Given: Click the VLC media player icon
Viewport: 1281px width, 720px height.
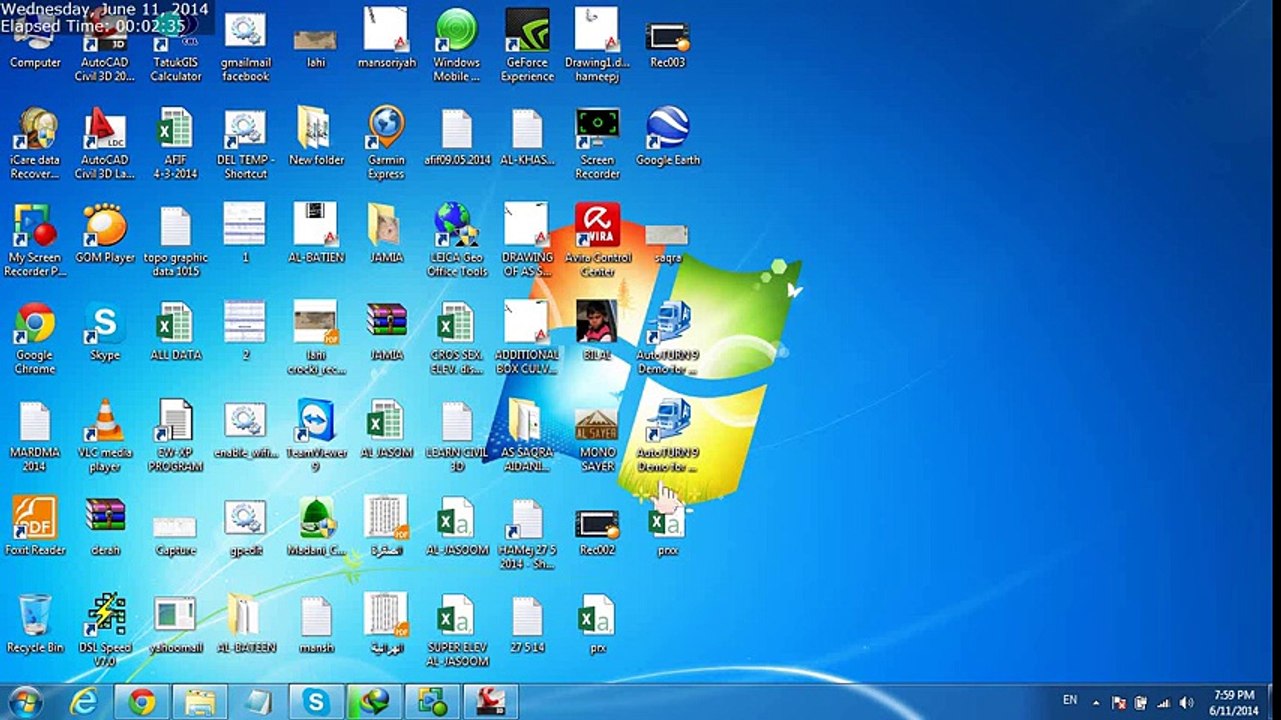Looking at the screenshot, I should point(105,435).
